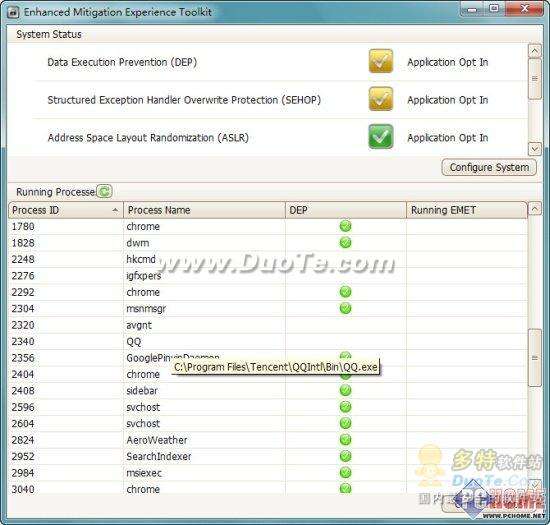Image resolution: width=550 pixels, height=525 pixels.
Task: Click DEP green indicator for dwm
Action: point(346,242)
